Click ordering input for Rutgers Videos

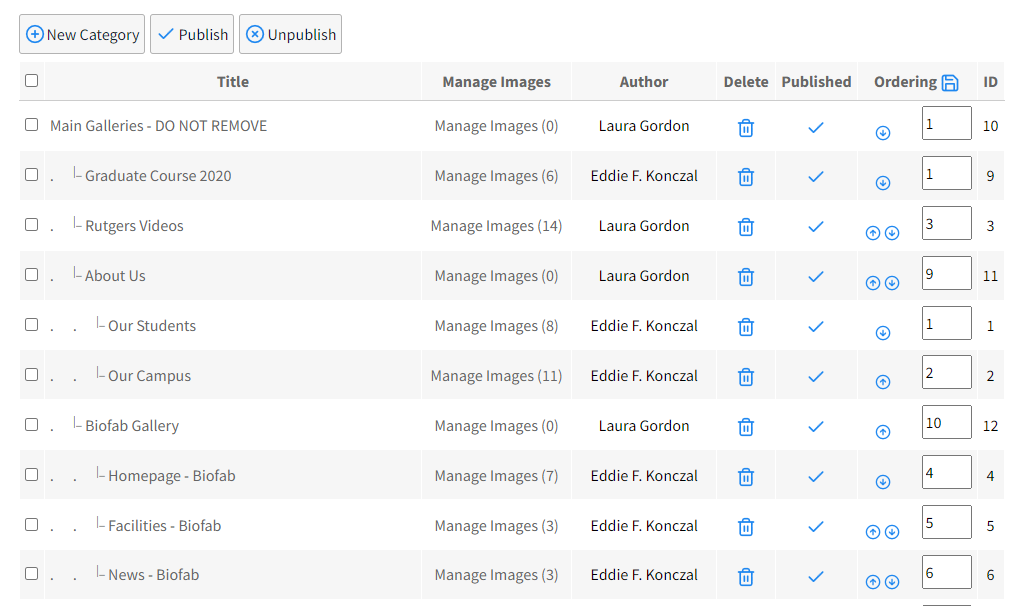pyautogui.click(x=947, y=223)
